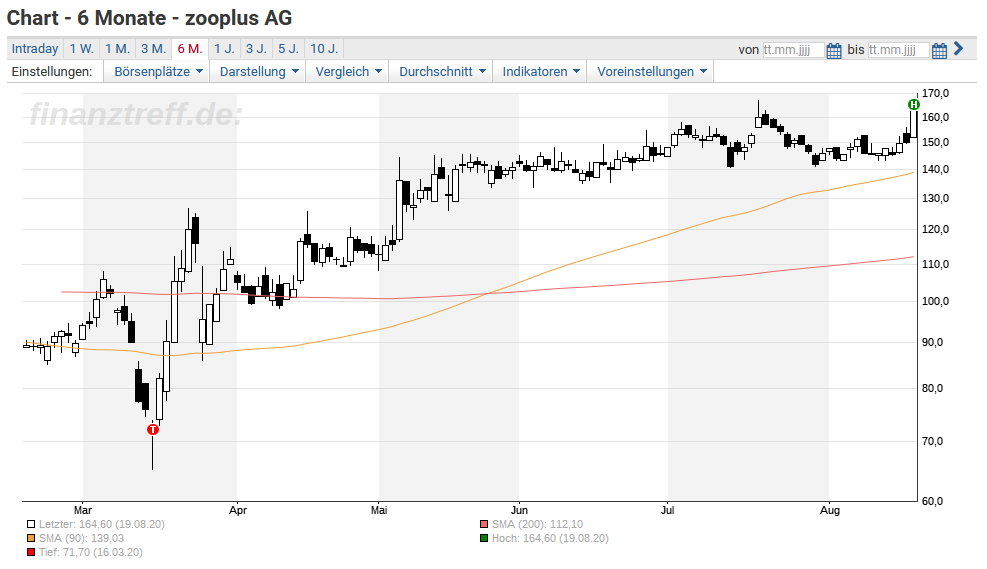Open the Vergleich dropdown menu

click(348, 72)
